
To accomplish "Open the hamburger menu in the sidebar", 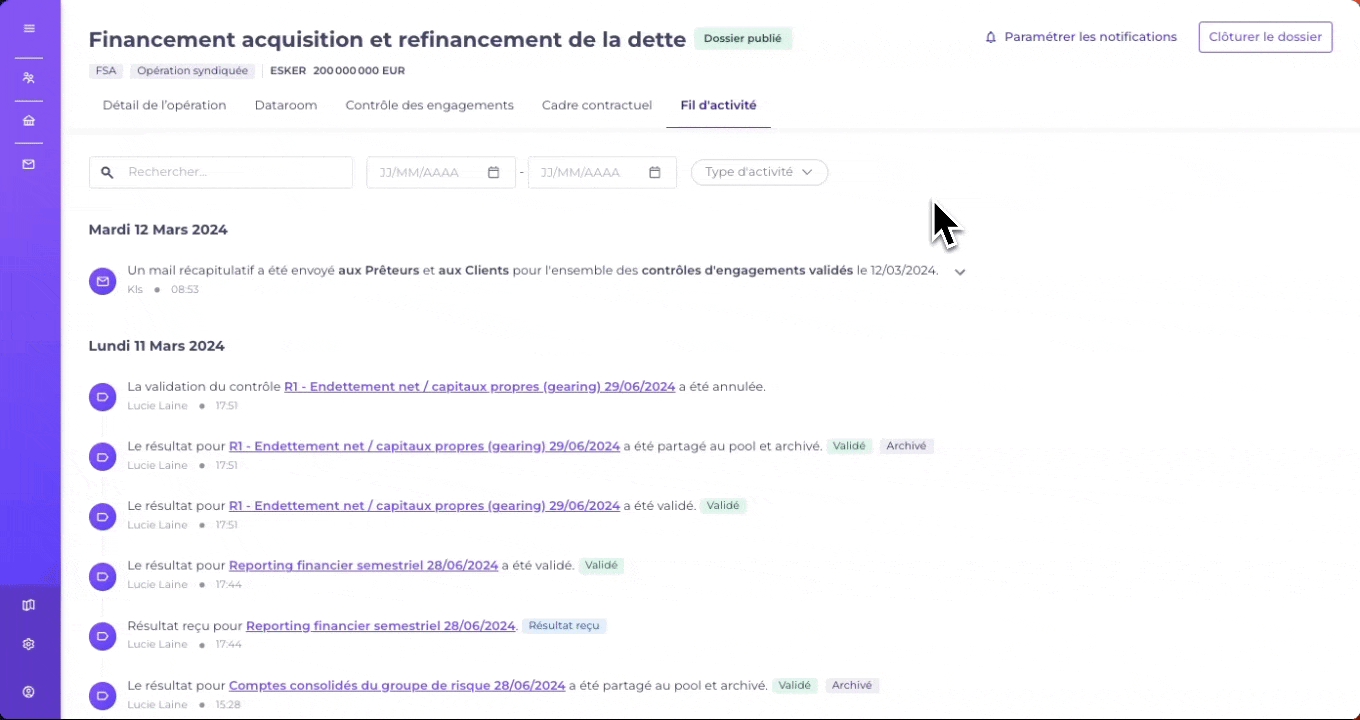I will [x=29, y=29].
